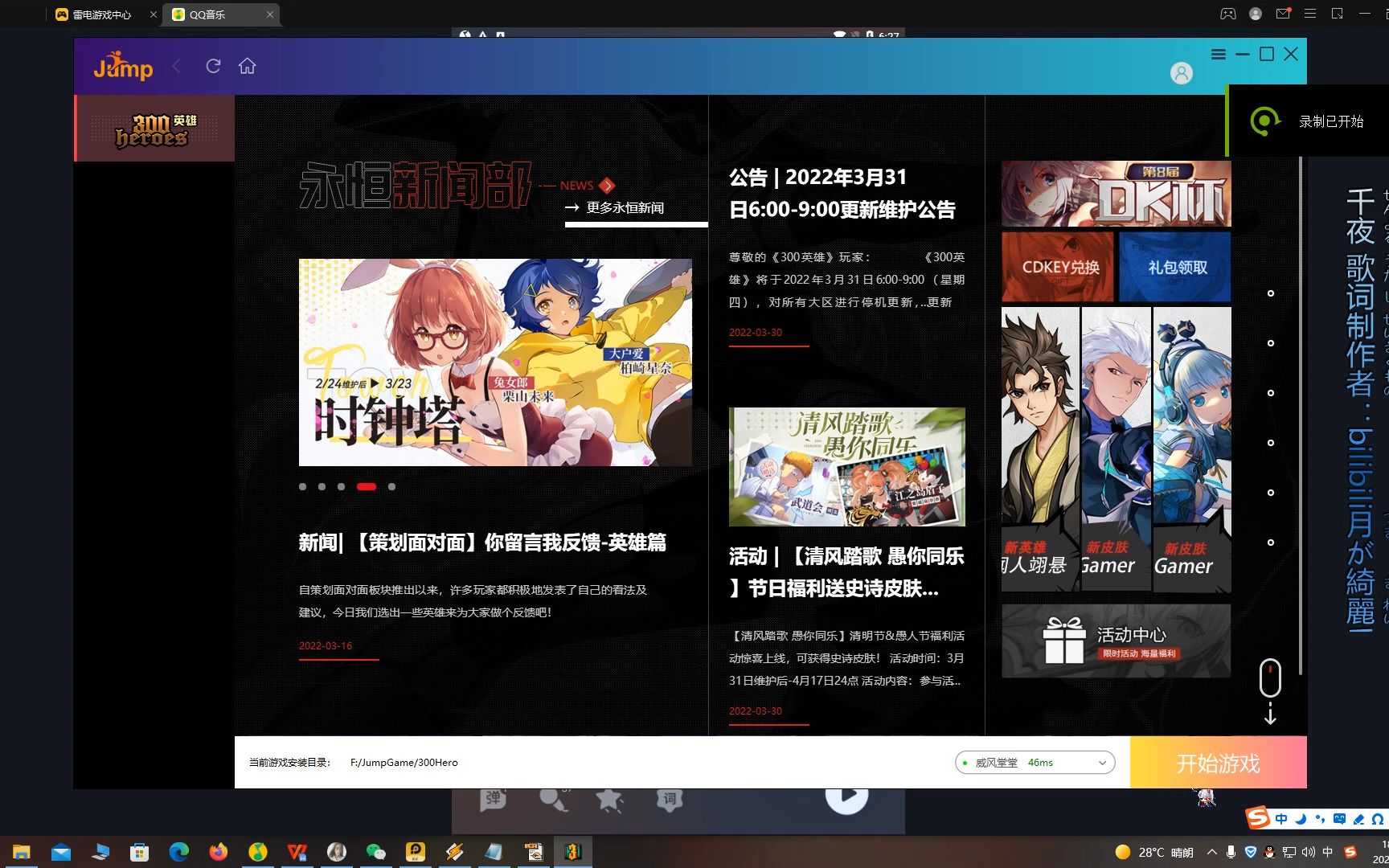
Task: Go back with the Jump launcher back arrow
Action: coord(177,67)
